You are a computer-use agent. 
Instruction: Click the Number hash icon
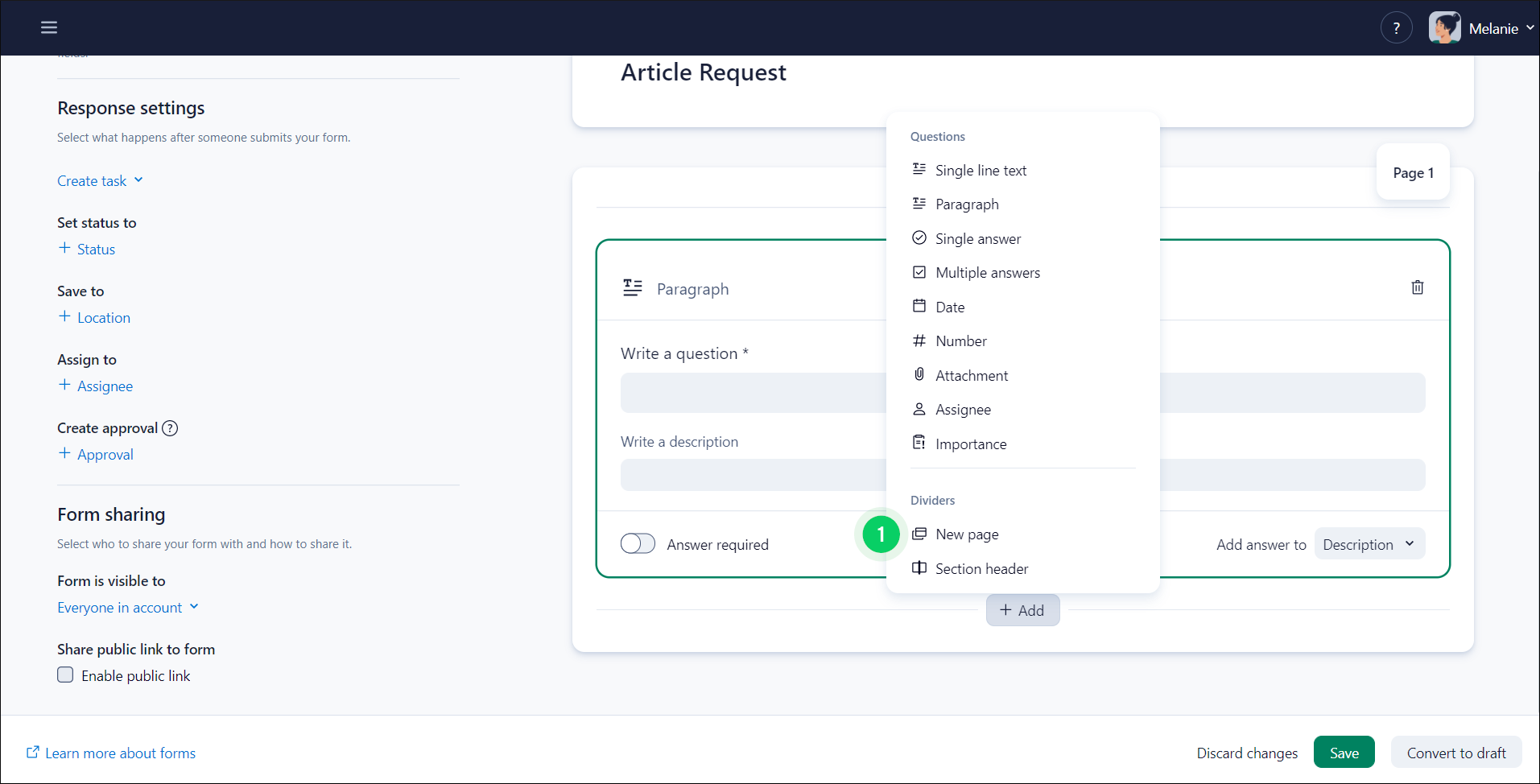click(919, 340)
